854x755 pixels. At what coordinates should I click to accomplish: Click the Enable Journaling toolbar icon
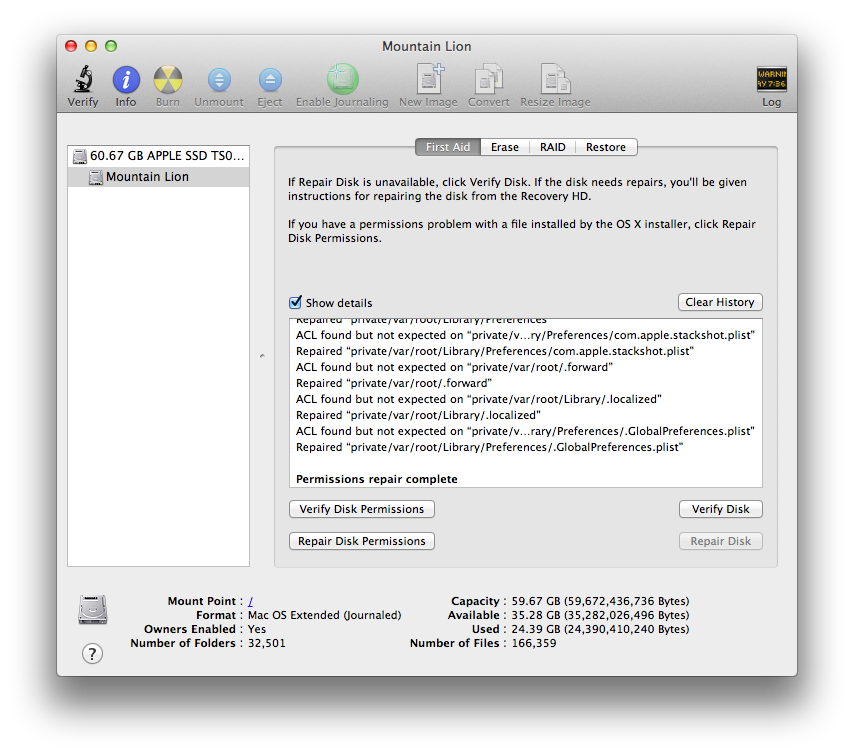343,79
